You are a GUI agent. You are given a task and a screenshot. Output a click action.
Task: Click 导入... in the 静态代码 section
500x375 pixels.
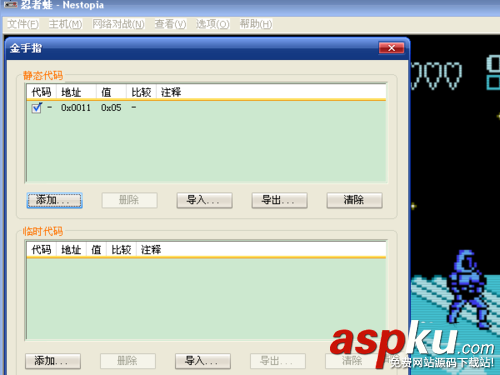point(204,200)
